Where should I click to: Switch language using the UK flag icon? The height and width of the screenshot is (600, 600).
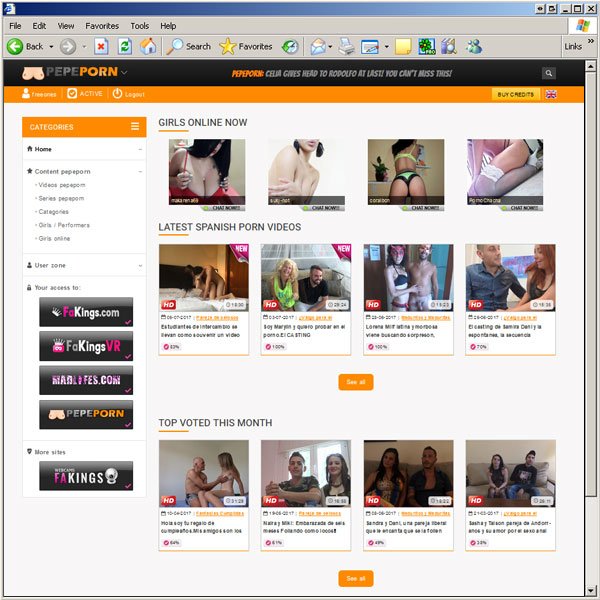coord(550,94)
